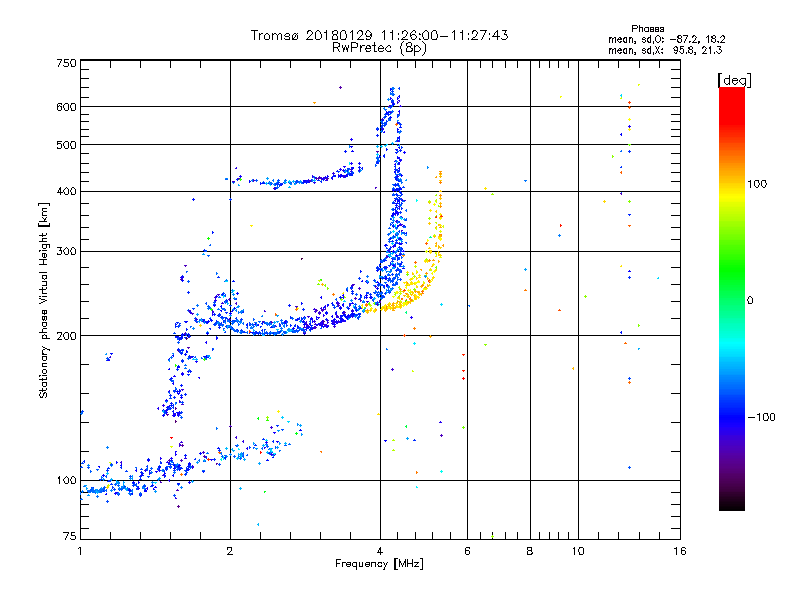Image resolution: width=800 pixels, height=600 pixels.
Task: Click x-axis tick label 16
Action: pyautogui.click(x=680, y=551)
